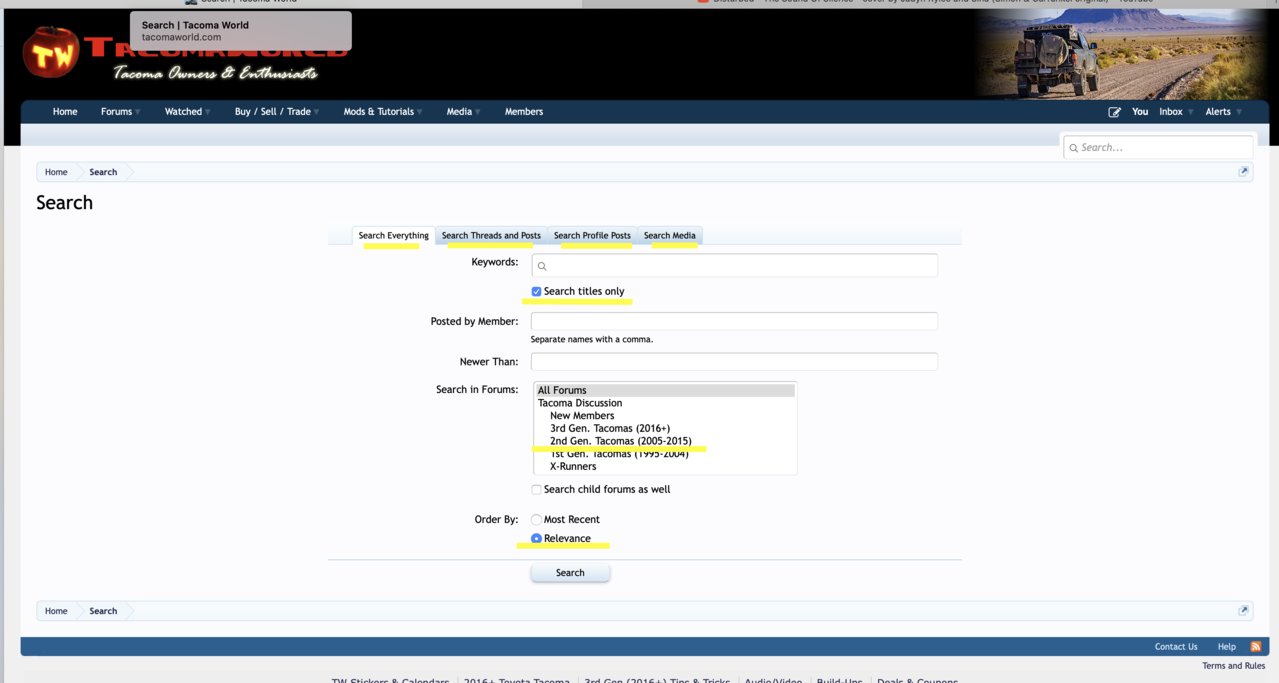This screenshot has height=683, width=1279.
Task: Select 2nd Gen. Tacomas (2005-2015) forum
Action: (x=665, y=441)
